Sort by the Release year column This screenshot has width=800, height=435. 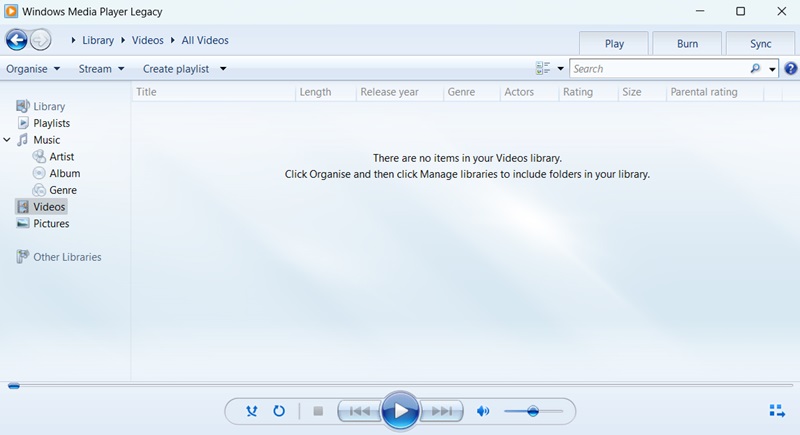pos(399,92)
